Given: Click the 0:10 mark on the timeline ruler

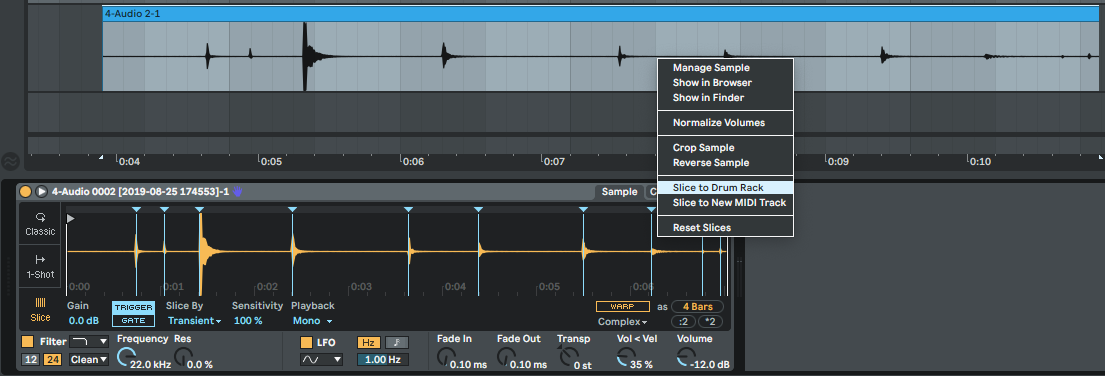Looking at the screenshot, I should click(x=980, y=162).
